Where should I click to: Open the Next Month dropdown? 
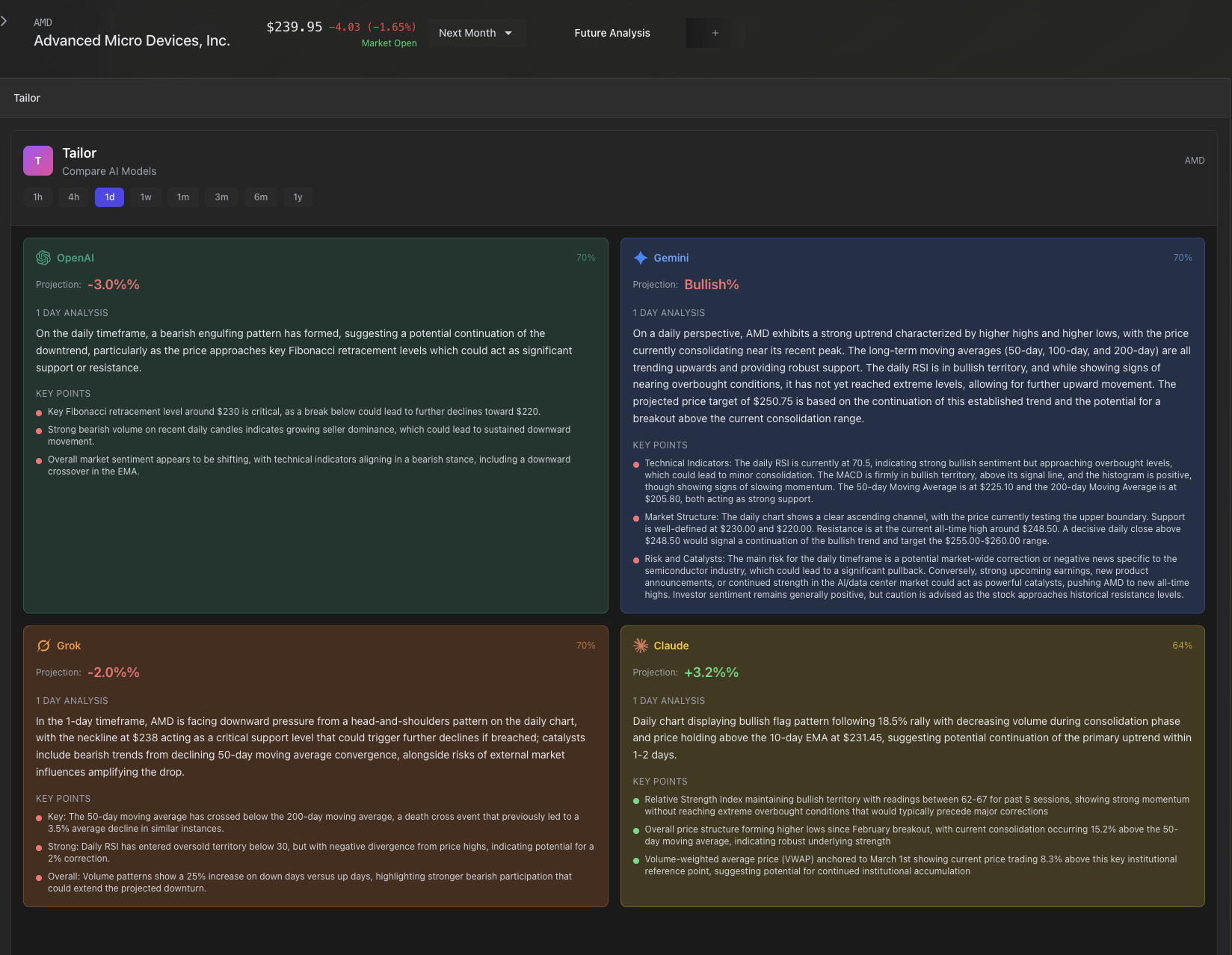pos(478,33)
